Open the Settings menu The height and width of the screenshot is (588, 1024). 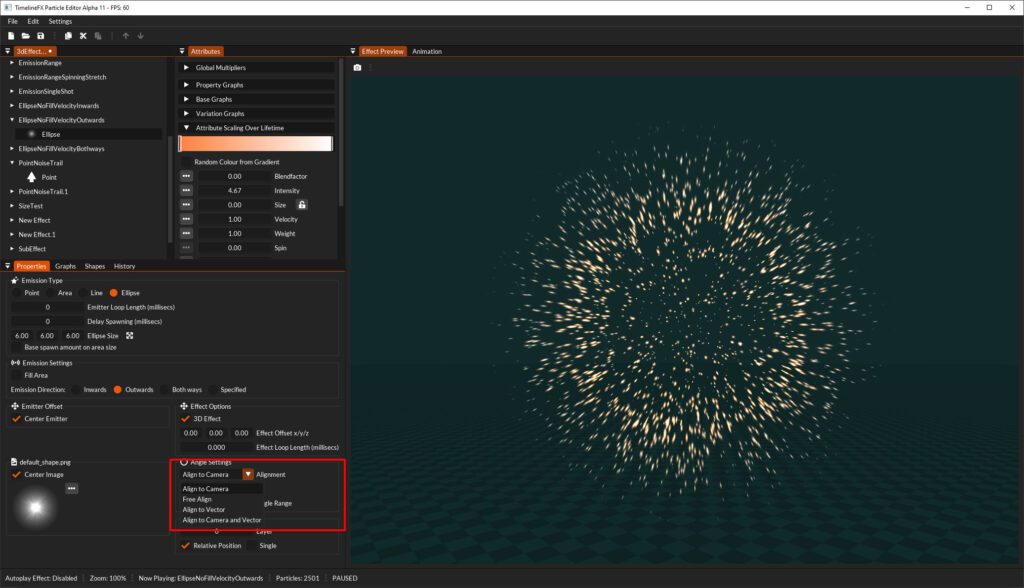coord(60,19)
